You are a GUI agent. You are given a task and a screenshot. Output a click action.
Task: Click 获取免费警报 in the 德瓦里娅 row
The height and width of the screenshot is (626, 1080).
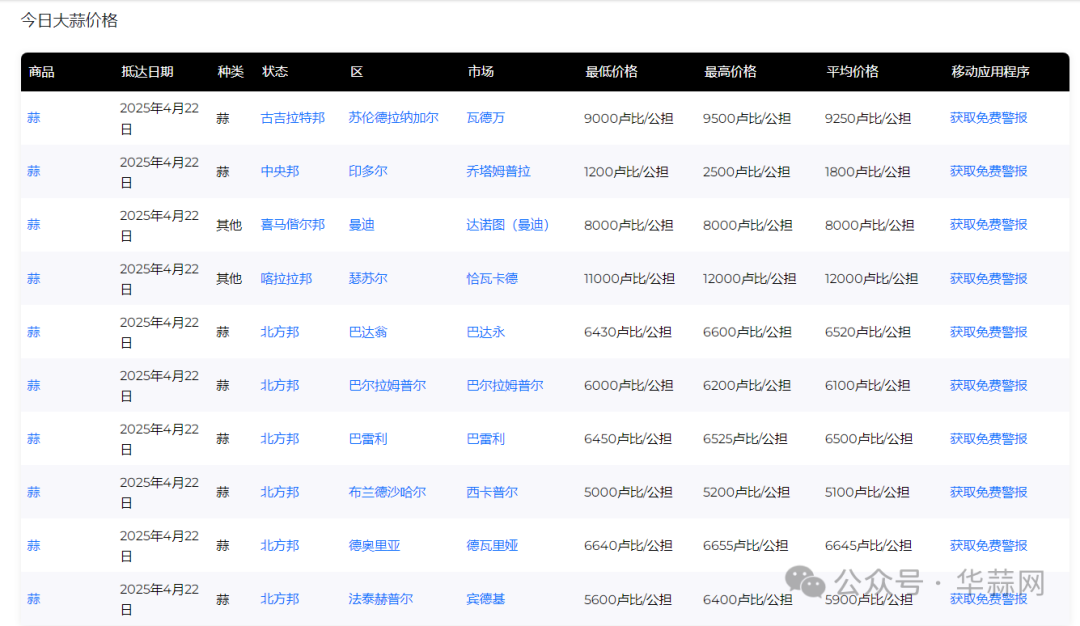[x=988, y=545]
